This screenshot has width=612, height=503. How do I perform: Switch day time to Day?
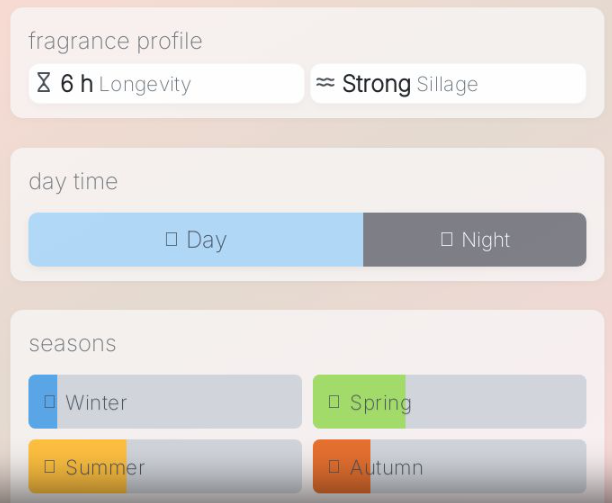[196, 239]
